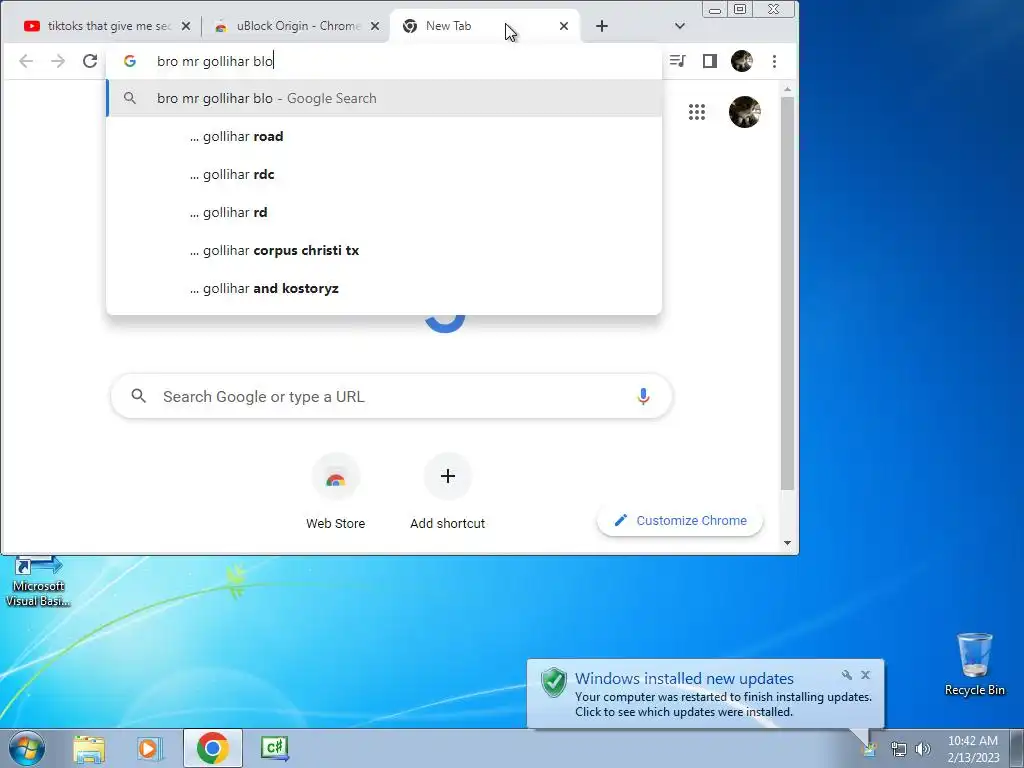Start voice search with microphone icon

click(643, 396)
